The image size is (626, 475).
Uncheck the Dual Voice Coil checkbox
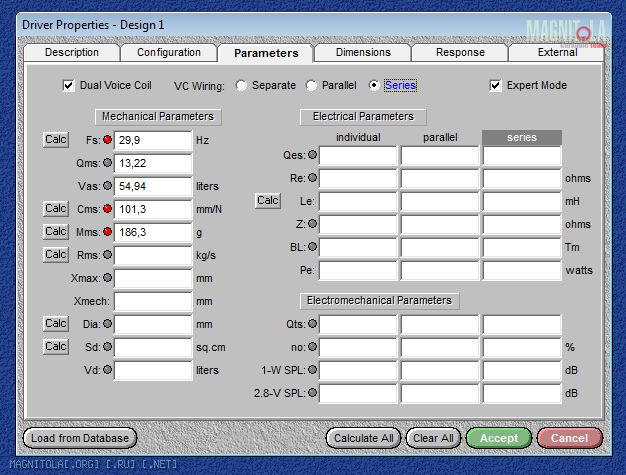pyautogui.click(x=69, y=86)
